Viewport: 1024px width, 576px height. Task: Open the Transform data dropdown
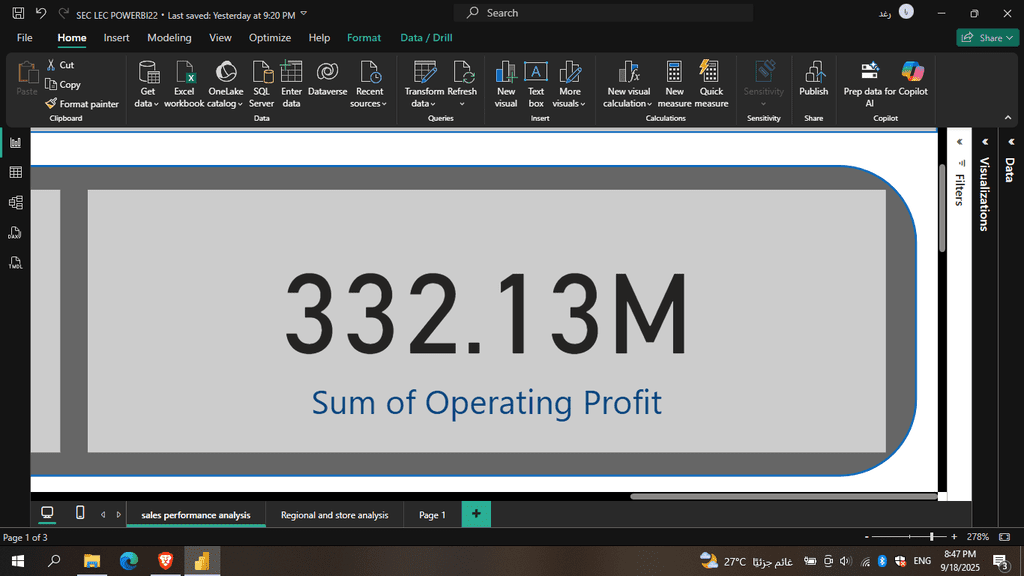point(424,97)
